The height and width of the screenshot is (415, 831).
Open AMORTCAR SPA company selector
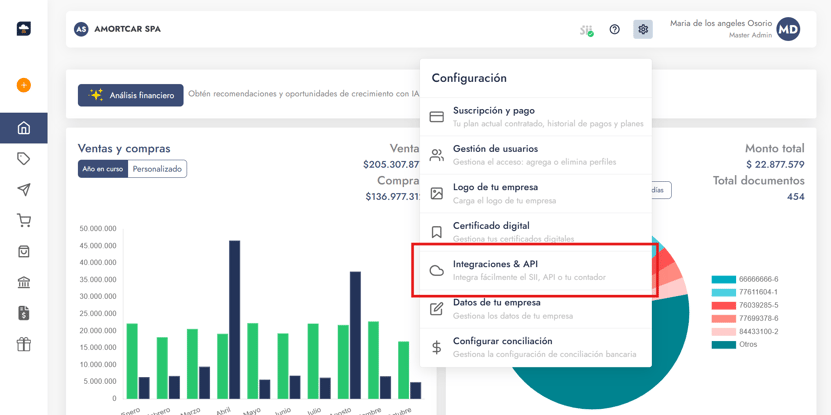coord(118,30)
